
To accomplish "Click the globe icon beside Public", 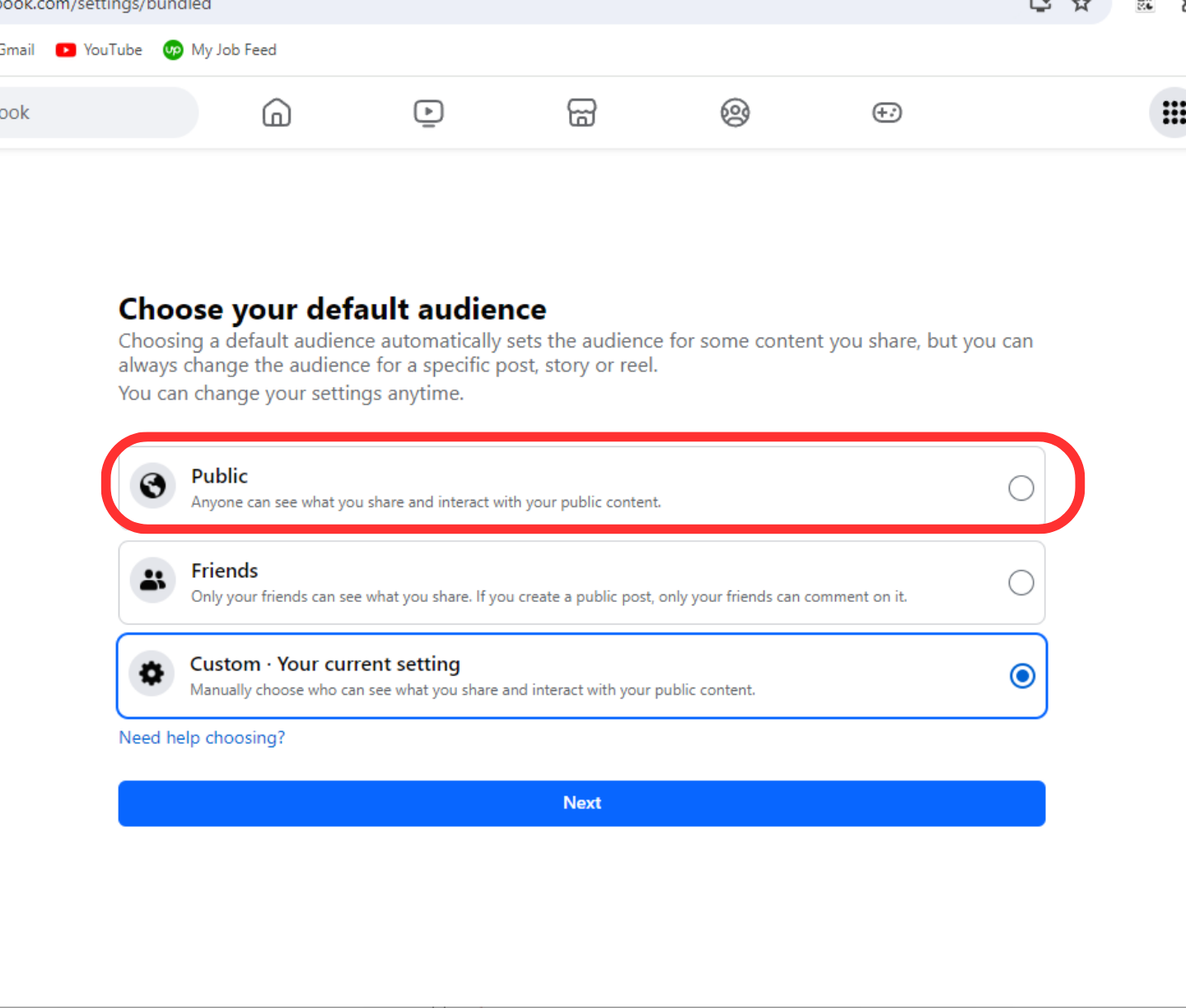I will click(x=152, y=486).
